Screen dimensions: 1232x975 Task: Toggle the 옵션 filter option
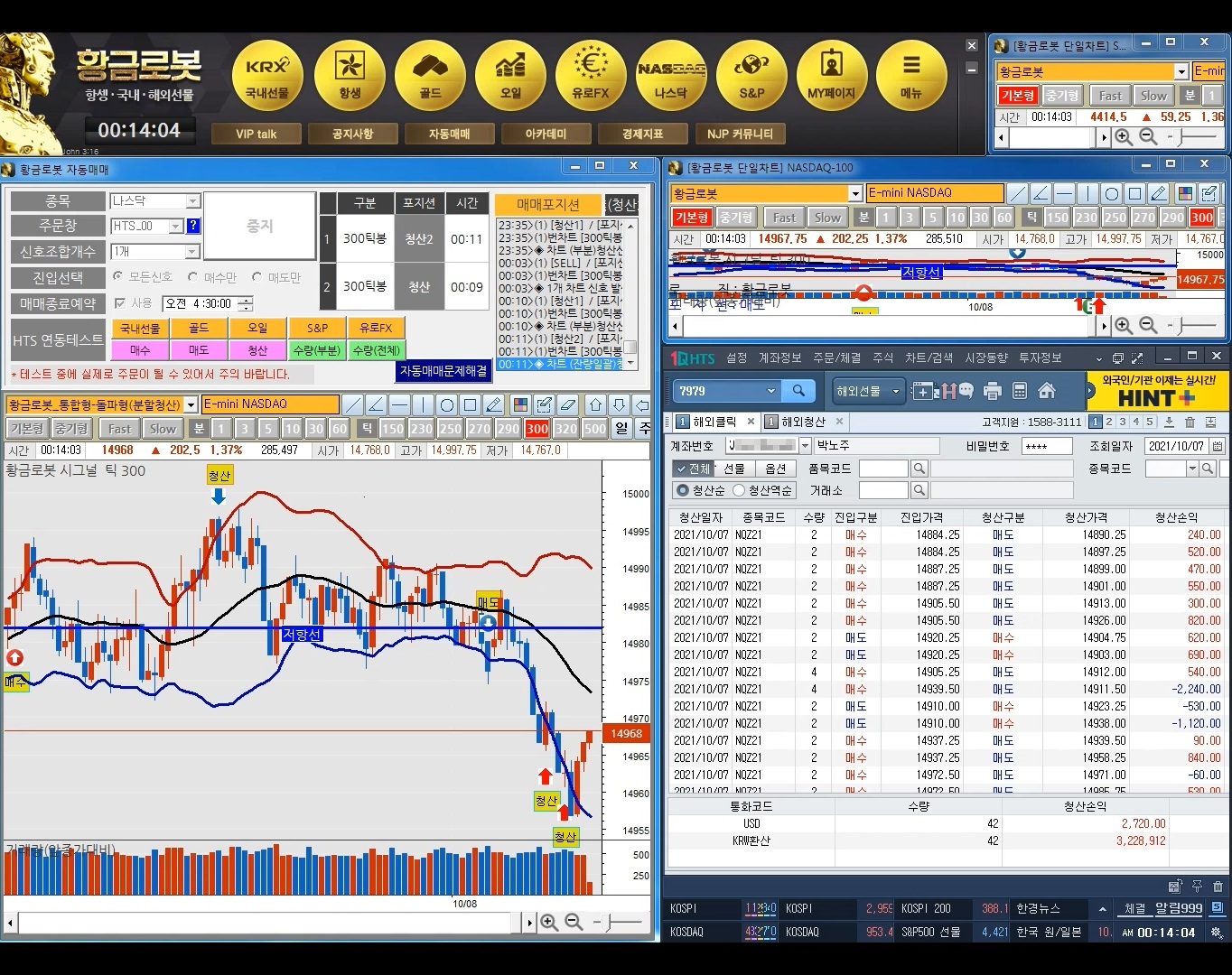point(776,469)
